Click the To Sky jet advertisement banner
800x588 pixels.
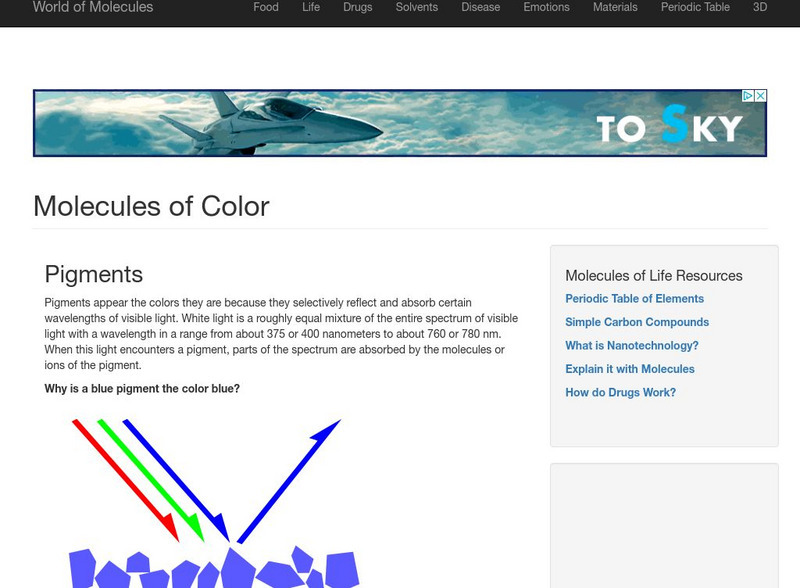400,123
